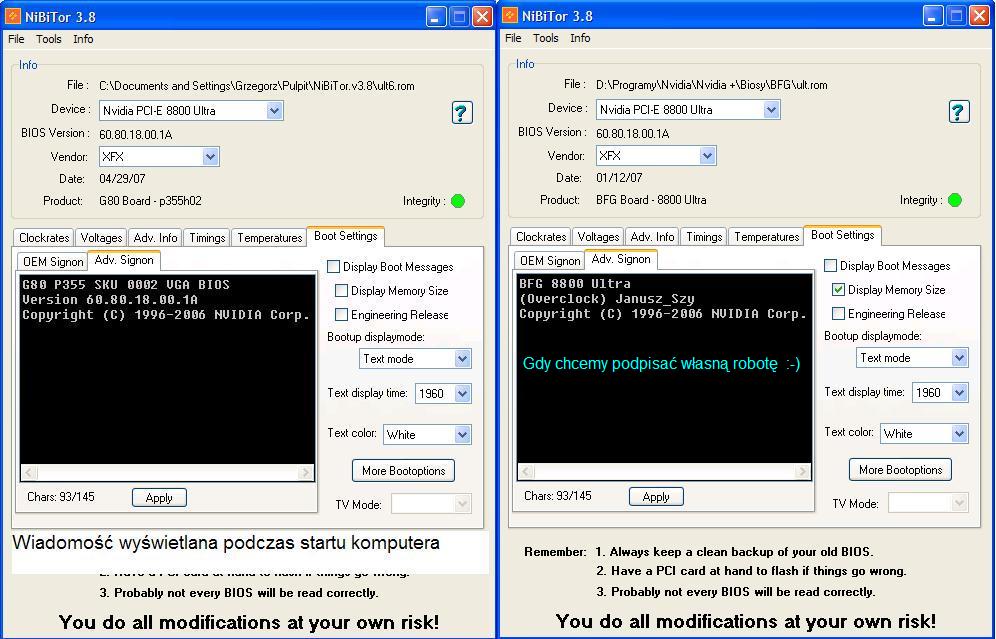Open File menu in left window

point(17,39)
